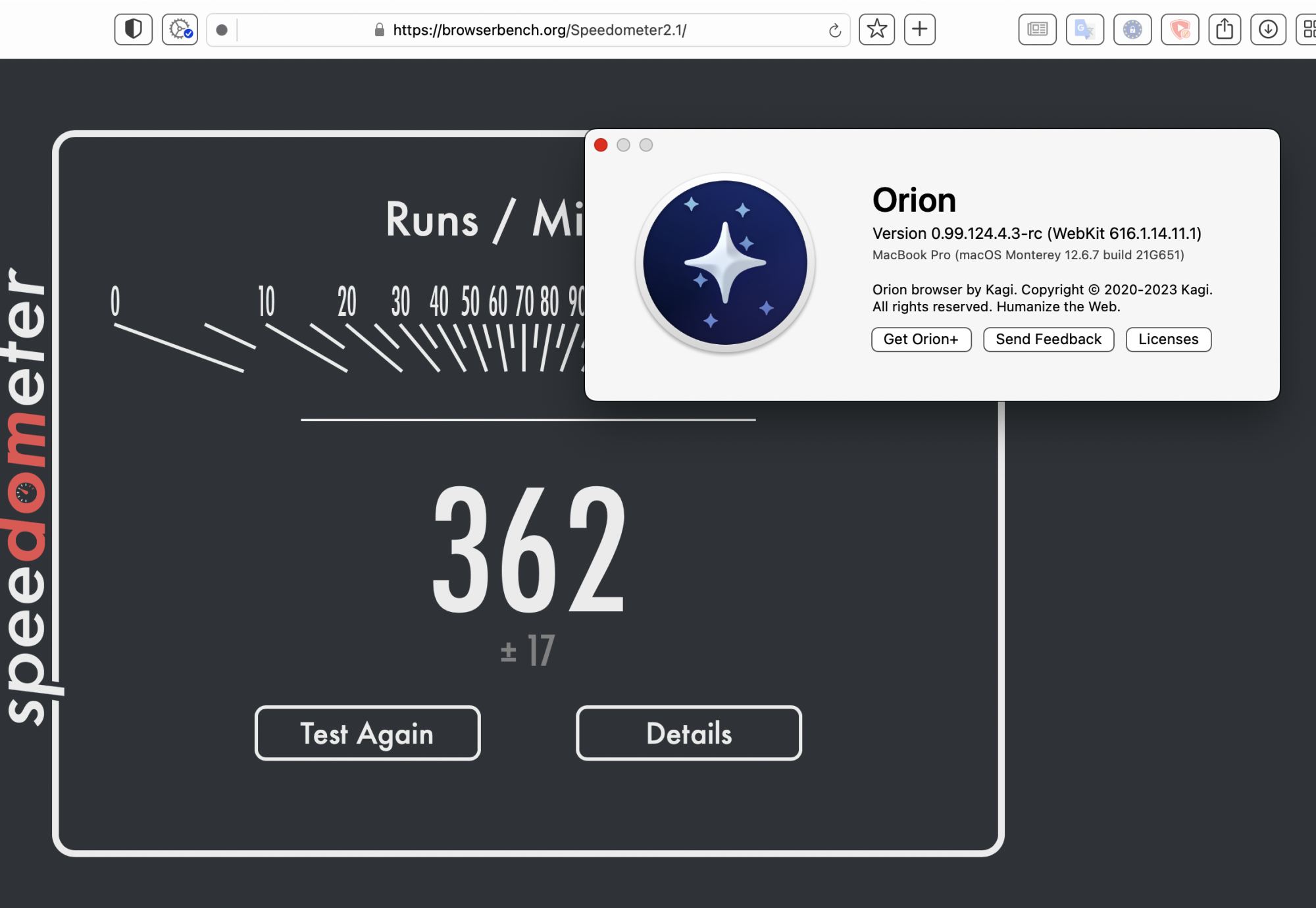
Task: Click the Get Orion+ button
Action: pos(921,340)
